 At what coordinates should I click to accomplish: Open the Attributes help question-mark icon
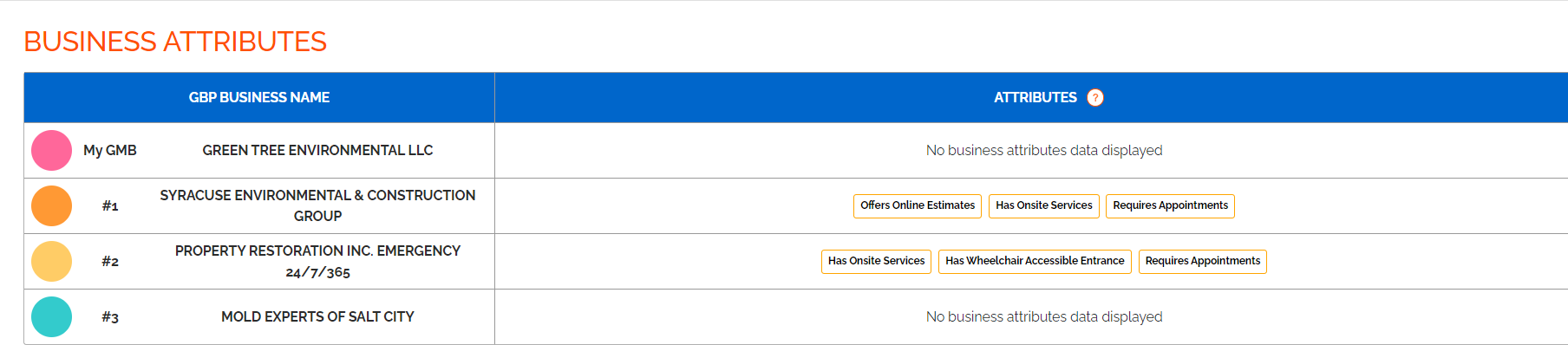pos(1095,98)
